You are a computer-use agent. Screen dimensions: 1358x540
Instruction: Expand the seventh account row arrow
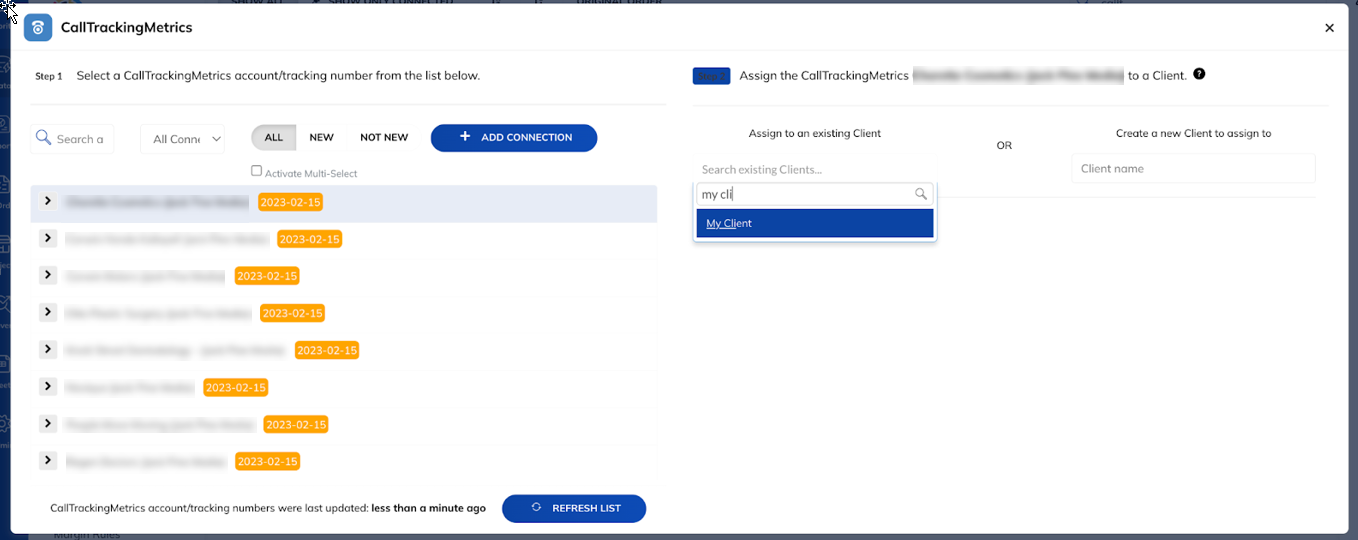[47, 423]
